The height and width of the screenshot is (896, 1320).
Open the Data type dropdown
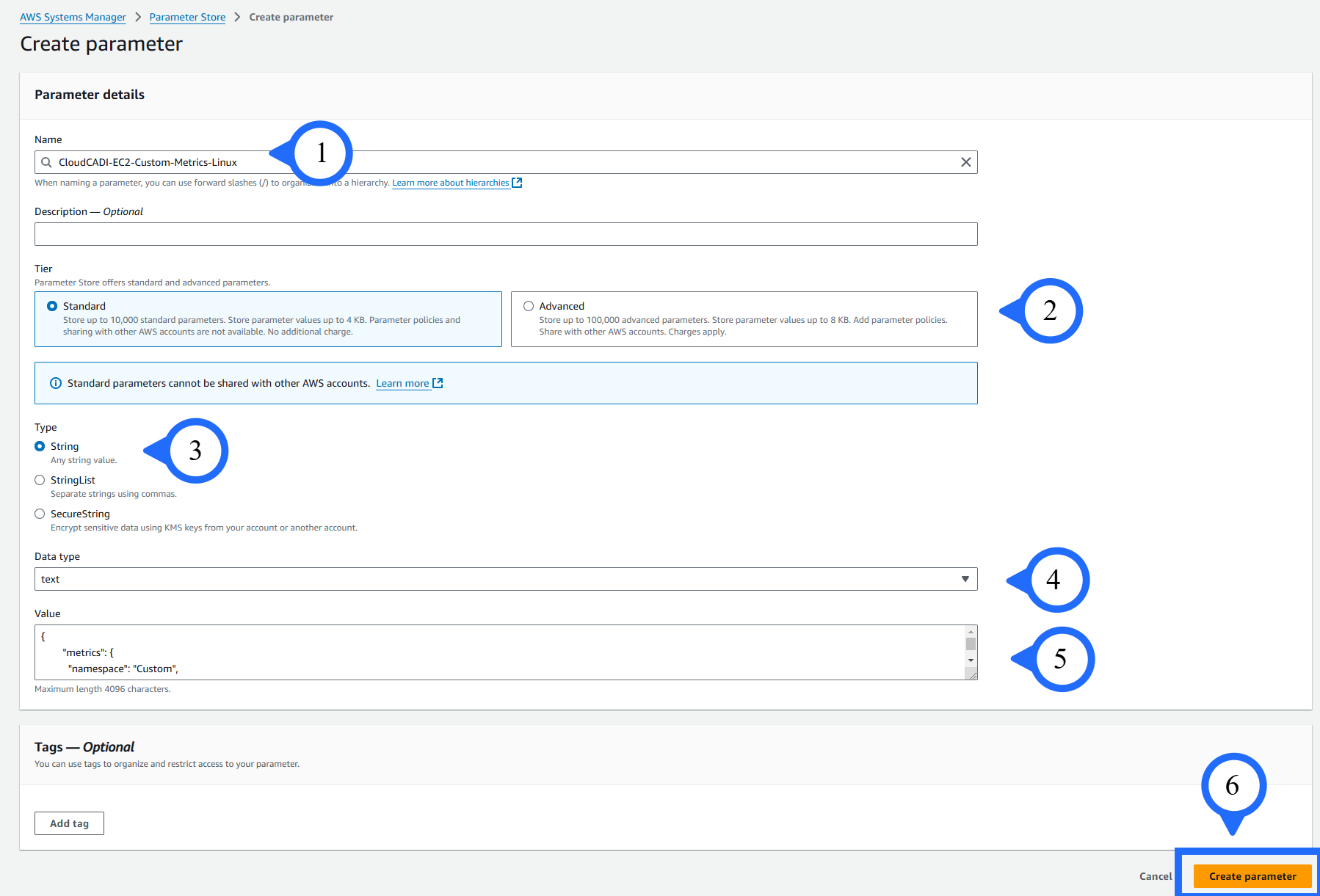(505, 579)
